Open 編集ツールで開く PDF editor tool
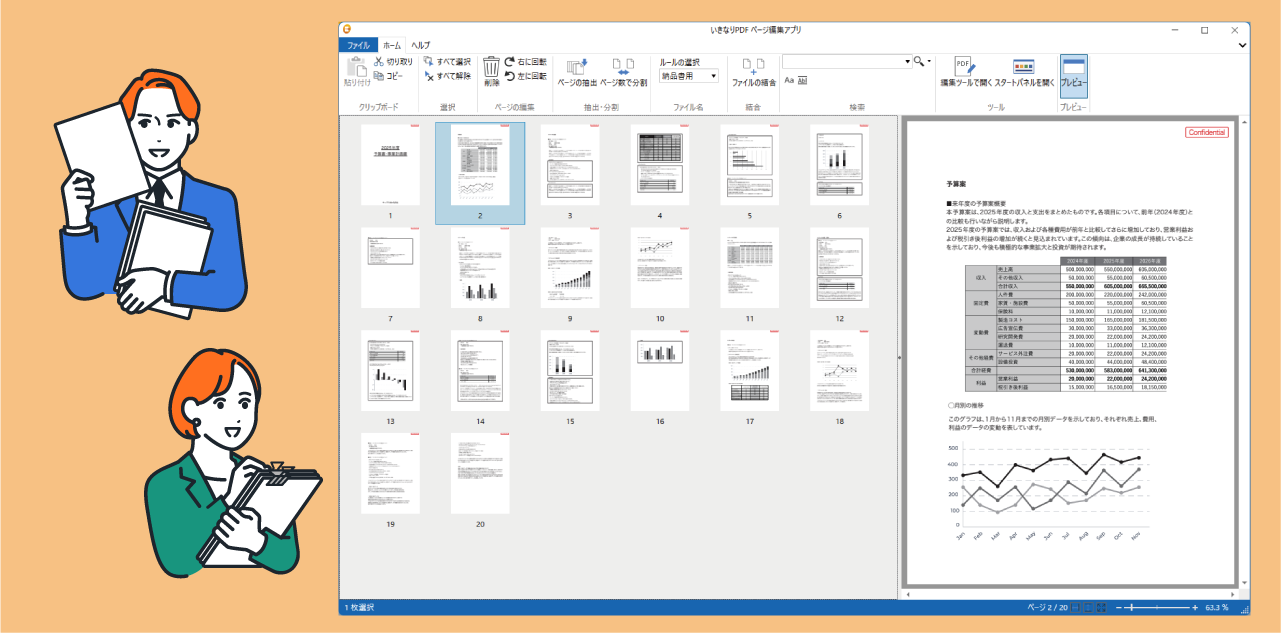 (x=964, y=70)
